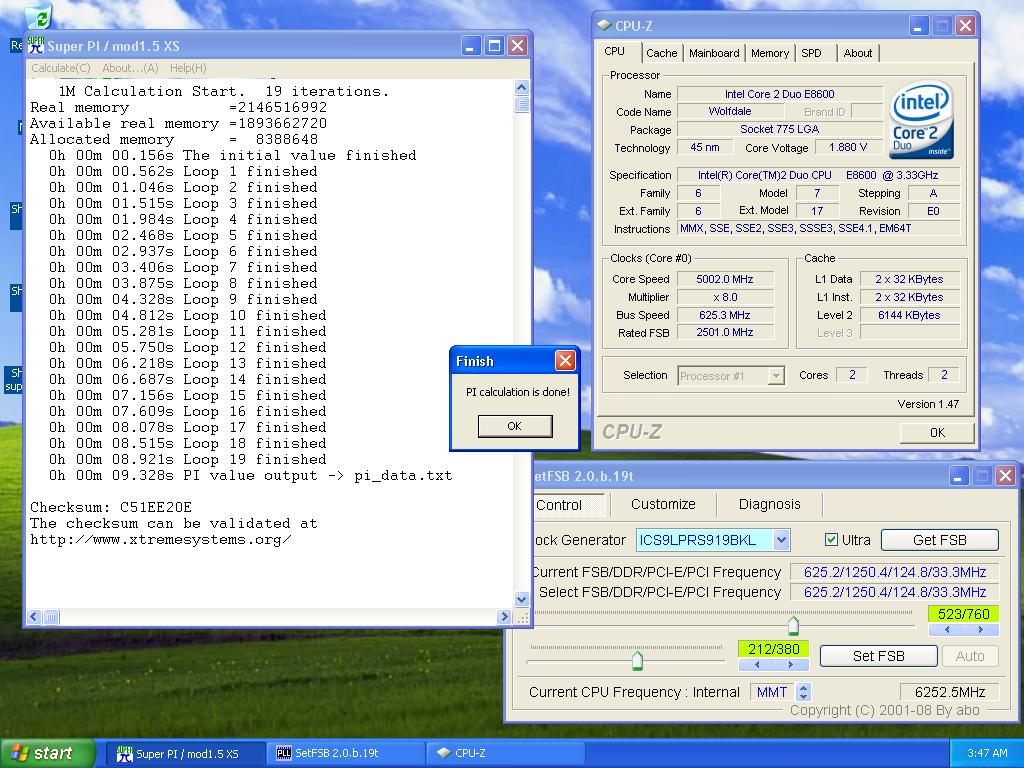This screenshot has width=1024, height=768.
Task: Click the processor name Intel Core 2 Duo E8600
Action: [x=779, y=94]
